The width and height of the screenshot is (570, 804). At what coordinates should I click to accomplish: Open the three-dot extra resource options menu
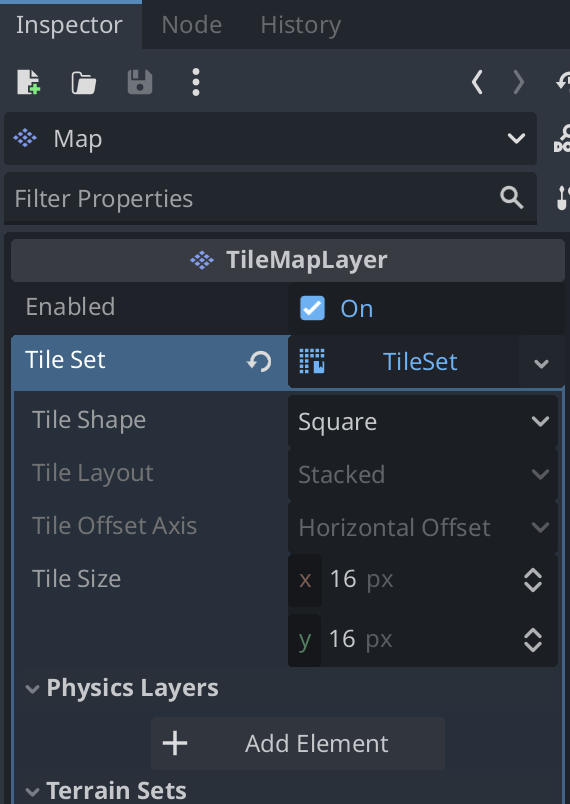pos(196,82)
